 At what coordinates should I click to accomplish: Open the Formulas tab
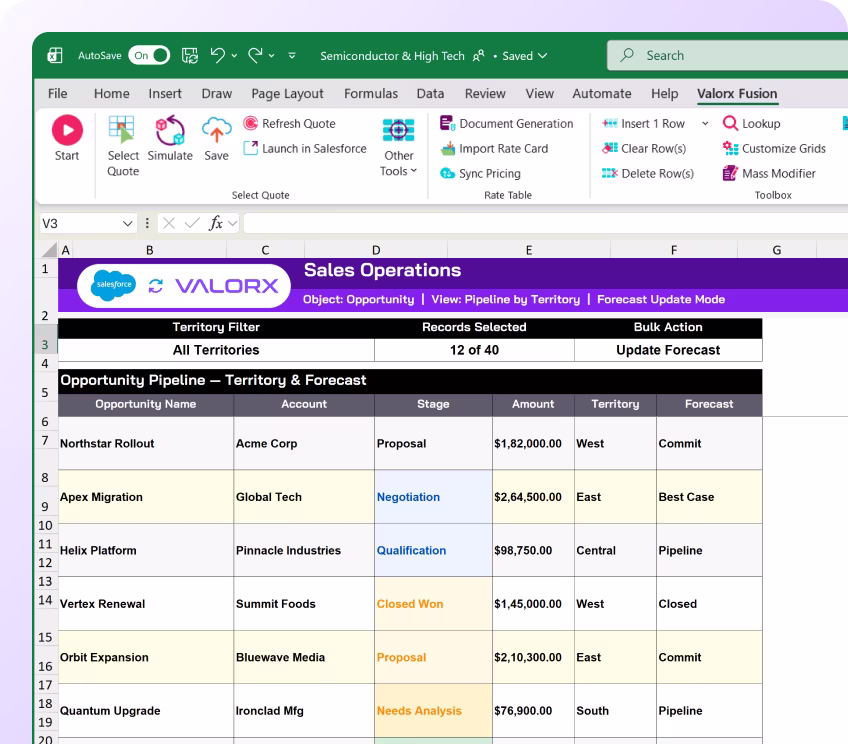coord(371,94)
